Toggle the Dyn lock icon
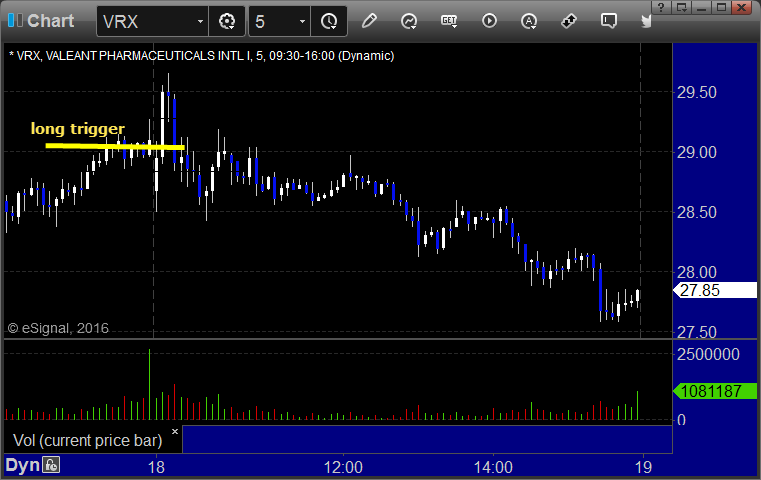Viewport: 761px width, 480px height. (51, 465)
